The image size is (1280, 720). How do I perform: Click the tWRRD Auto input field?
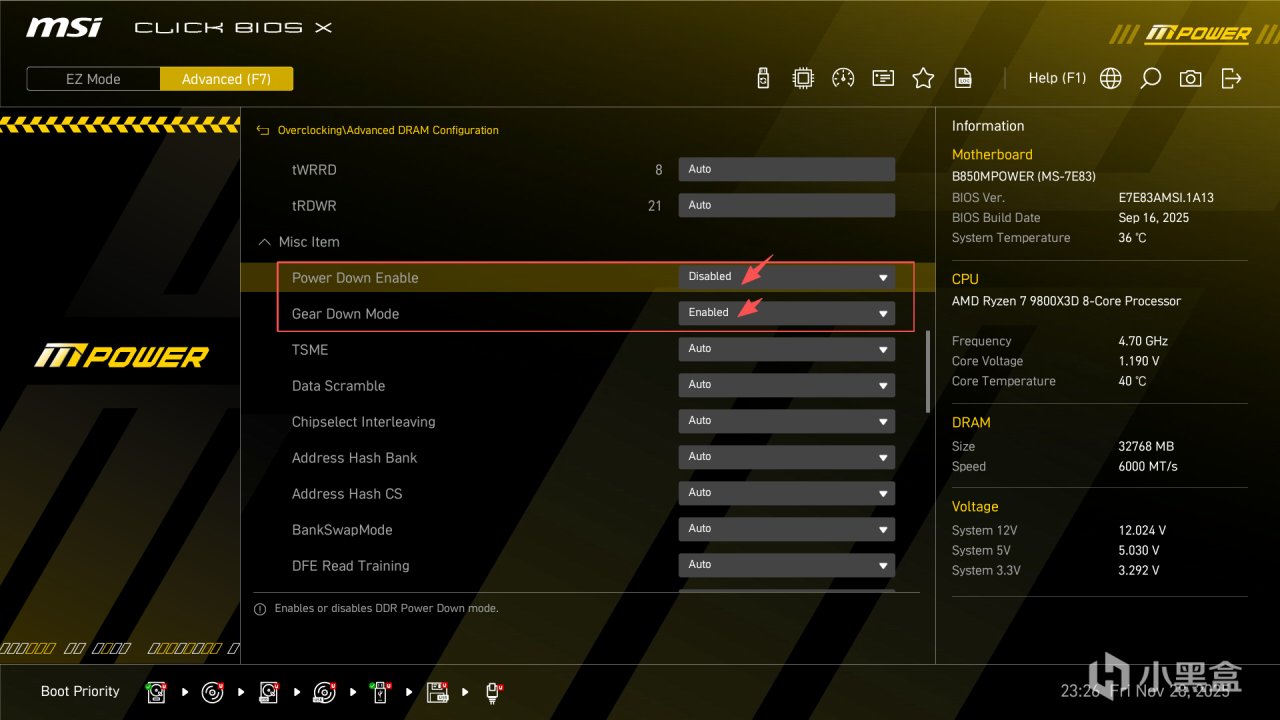point(786,169)
